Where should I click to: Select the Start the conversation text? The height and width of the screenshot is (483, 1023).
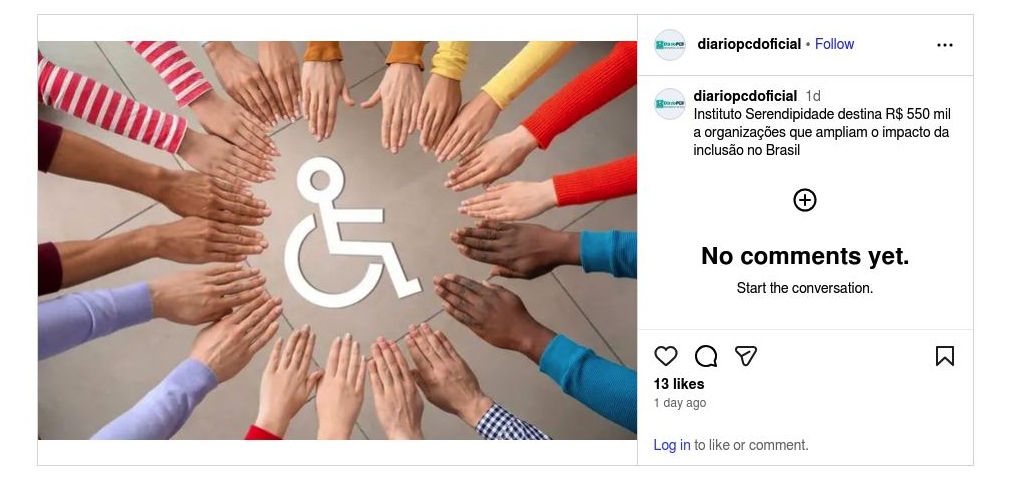(805, 288)
